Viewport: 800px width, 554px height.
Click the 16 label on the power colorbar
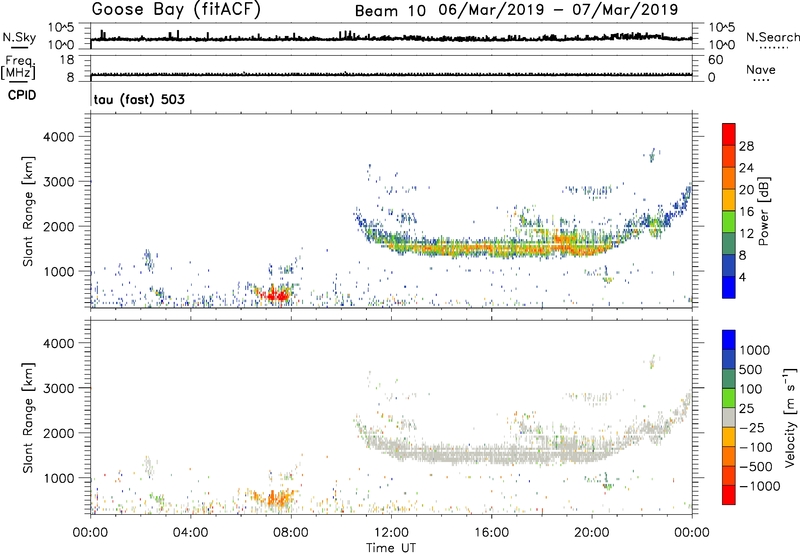(746, 212)
